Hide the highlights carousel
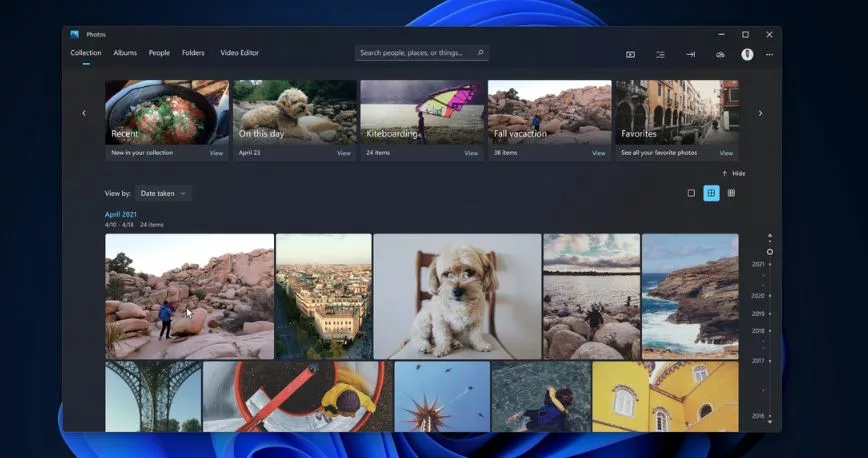This screenshot has height=458, width=868. tap(733, 173)
